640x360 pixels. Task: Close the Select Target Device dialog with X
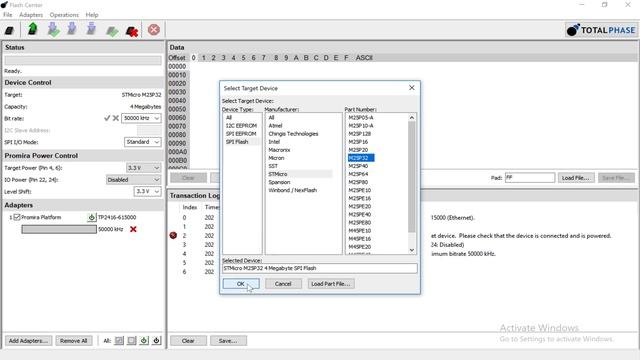tap(411, 88)
